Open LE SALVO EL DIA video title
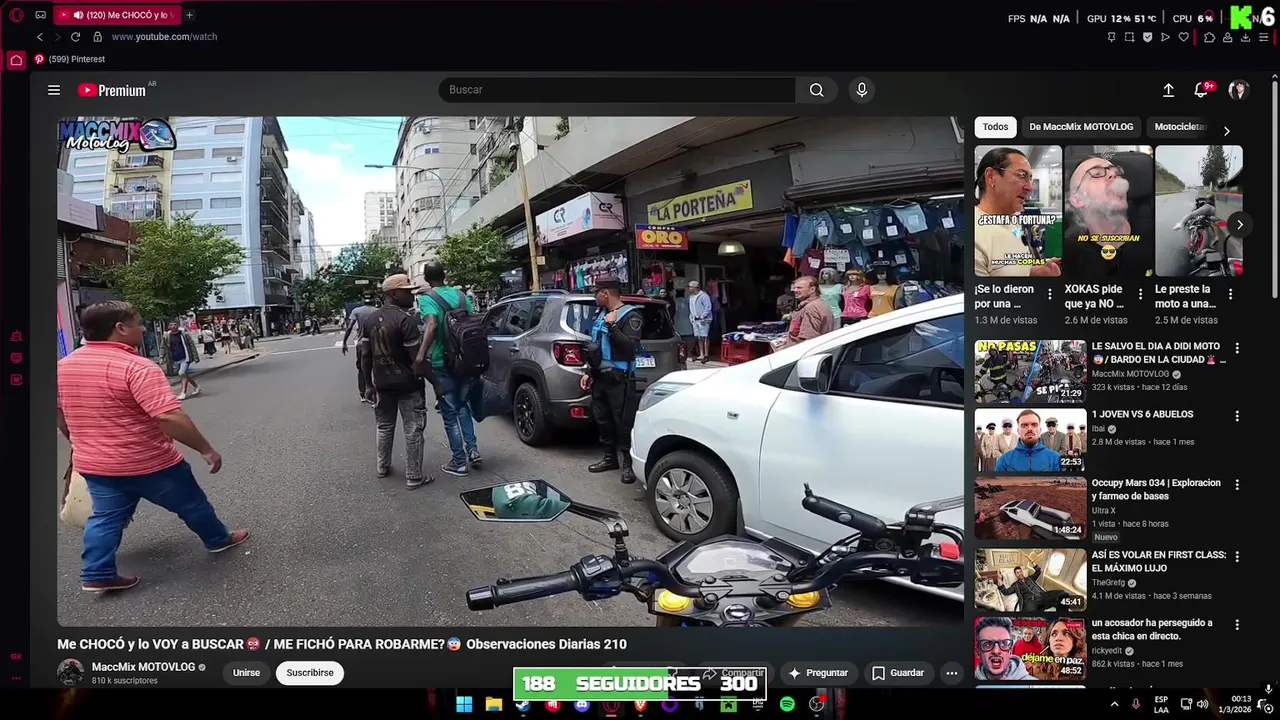 pos(1159,353)
